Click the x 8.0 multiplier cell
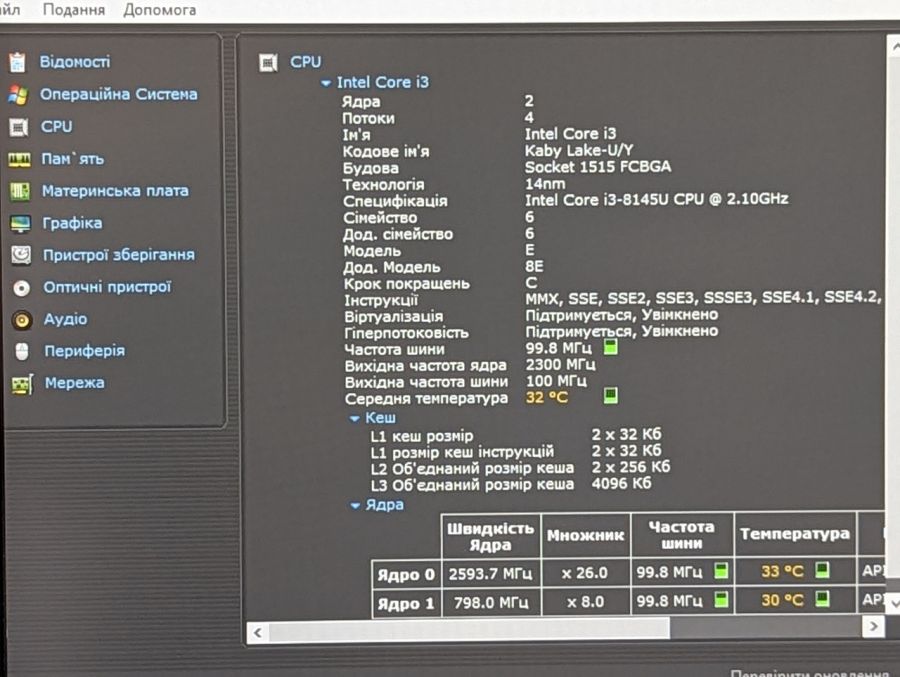The image size is (900, 677). click(x=585, y=601)
